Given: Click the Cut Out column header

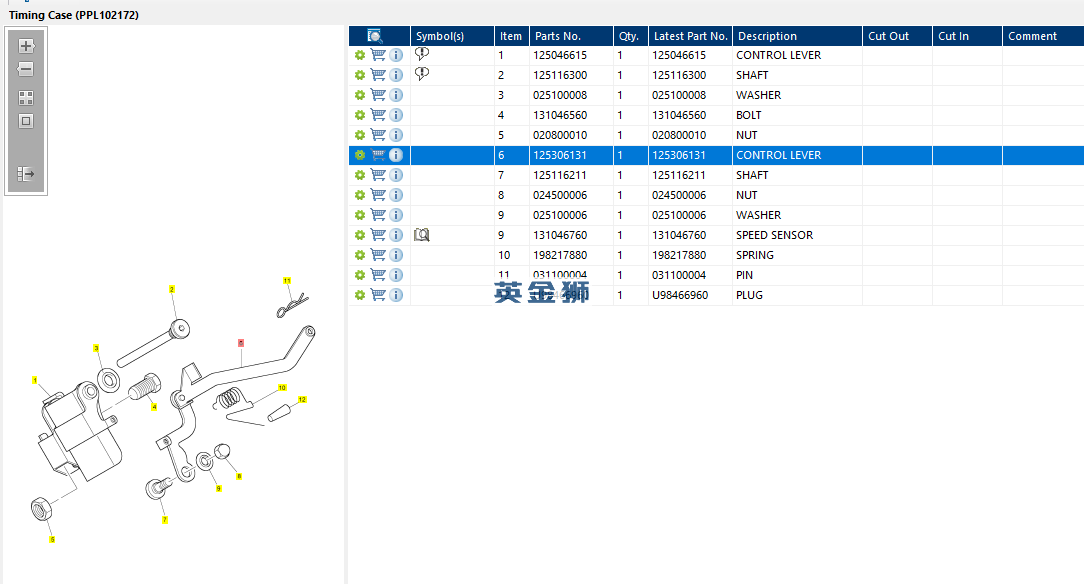Looking at the screenshot, I should 897,36.
